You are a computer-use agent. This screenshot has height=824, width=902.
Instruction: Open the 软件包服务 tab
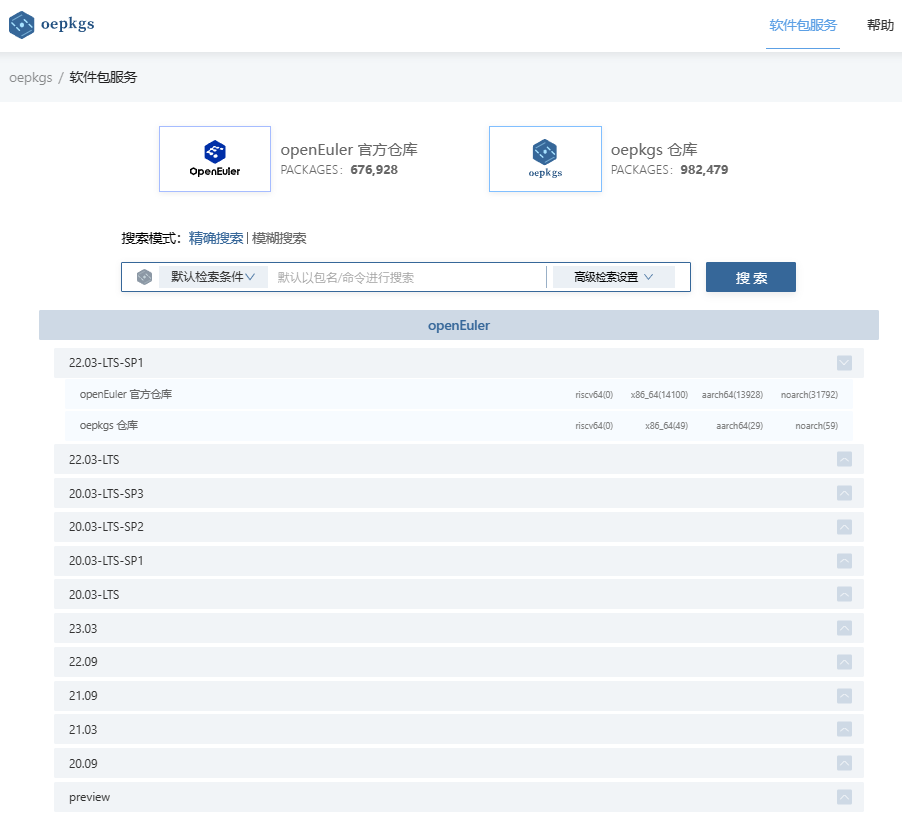point(802,25)
